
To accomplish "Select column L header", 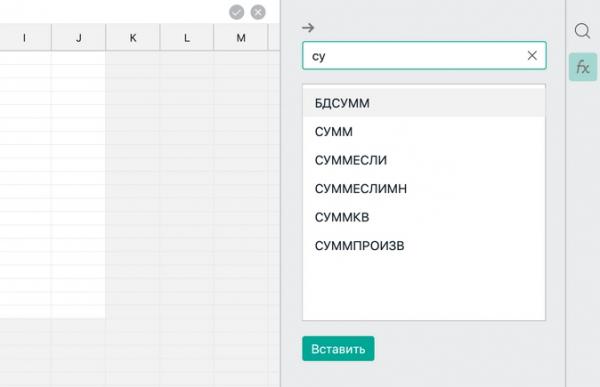I will coord(187,38).
